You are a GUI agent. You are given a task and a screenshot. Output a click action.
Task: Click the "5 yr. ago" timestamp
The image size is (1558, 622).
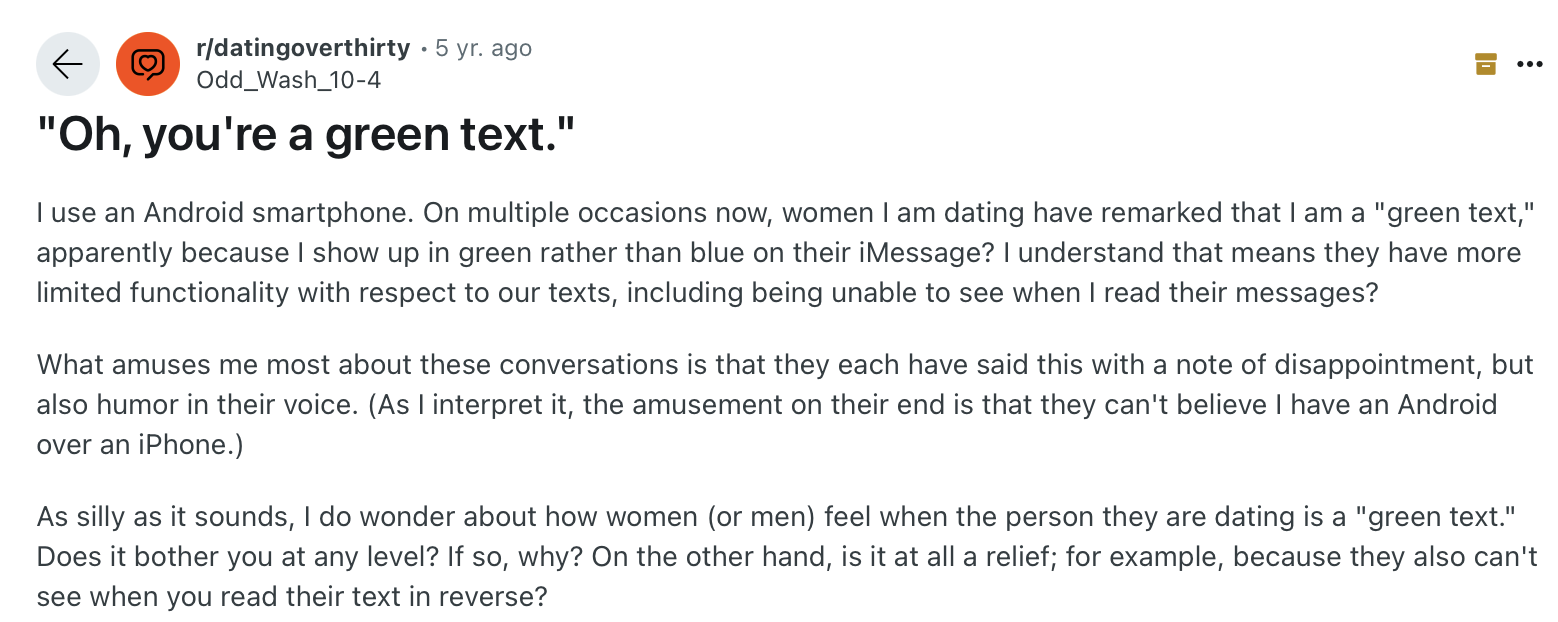(484, 48)
